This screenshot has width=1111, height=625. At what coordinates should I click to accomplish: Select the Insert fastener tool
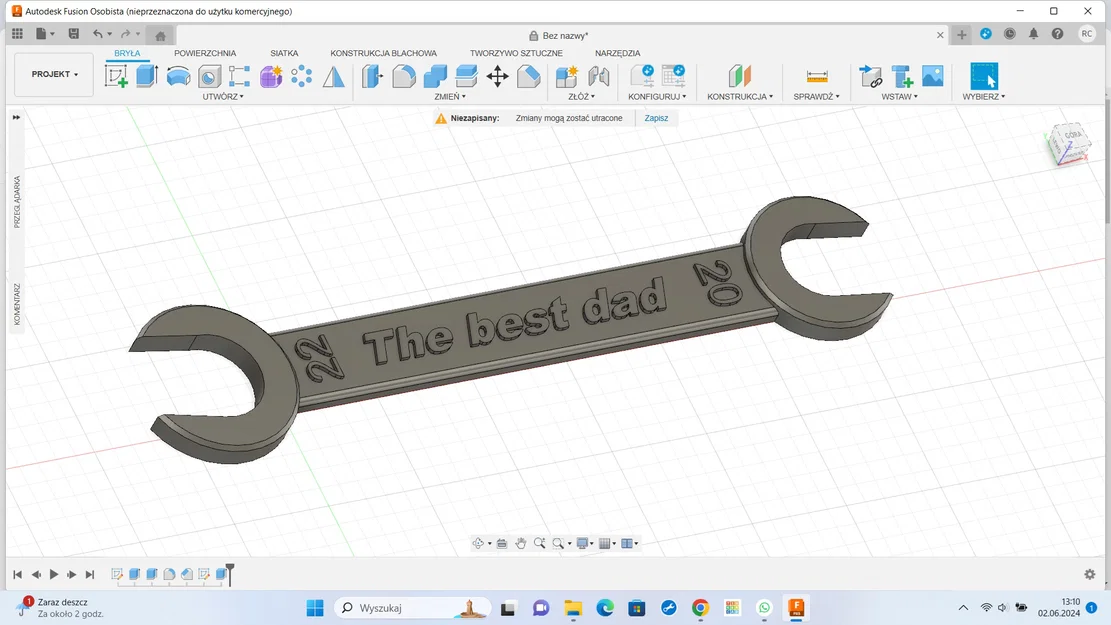tap(902, 77)
